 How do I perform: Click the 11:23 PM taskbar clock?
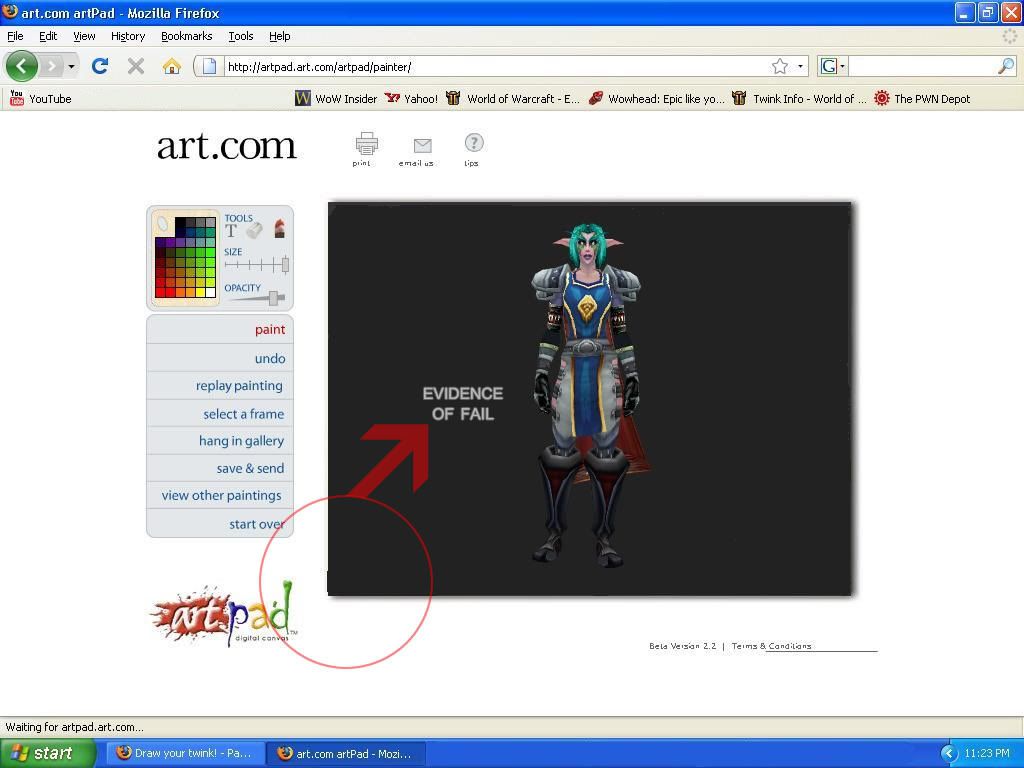[x=987, y=754]
